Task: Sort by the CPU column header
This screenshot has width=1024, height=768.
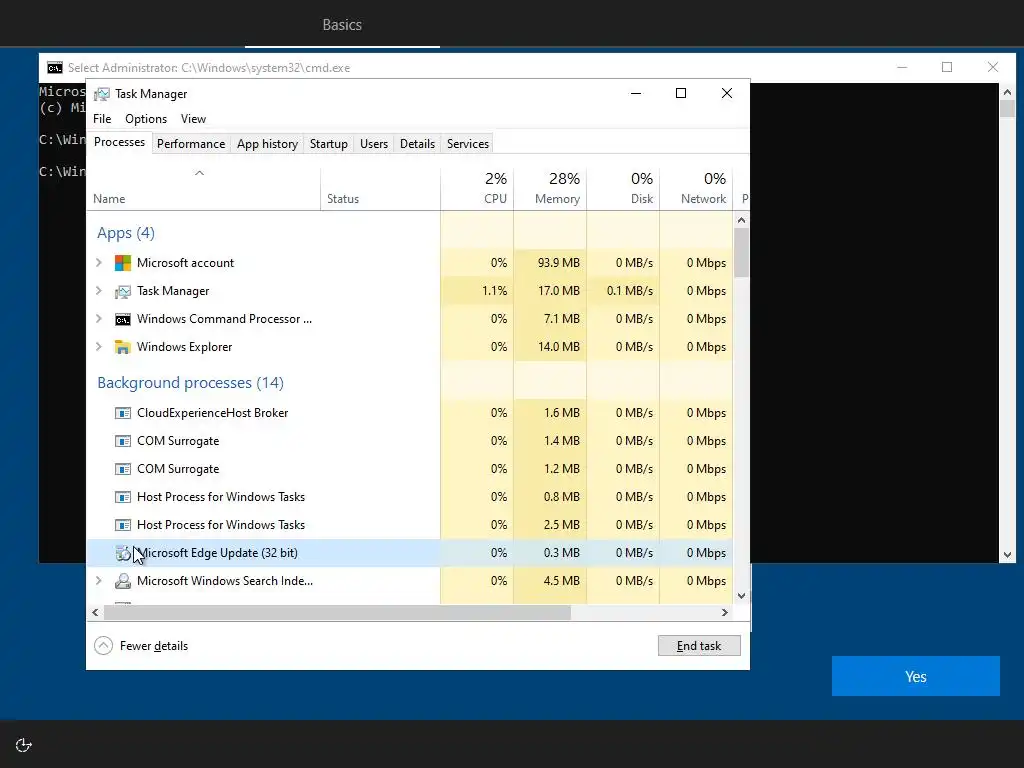Action: [477, 189]
